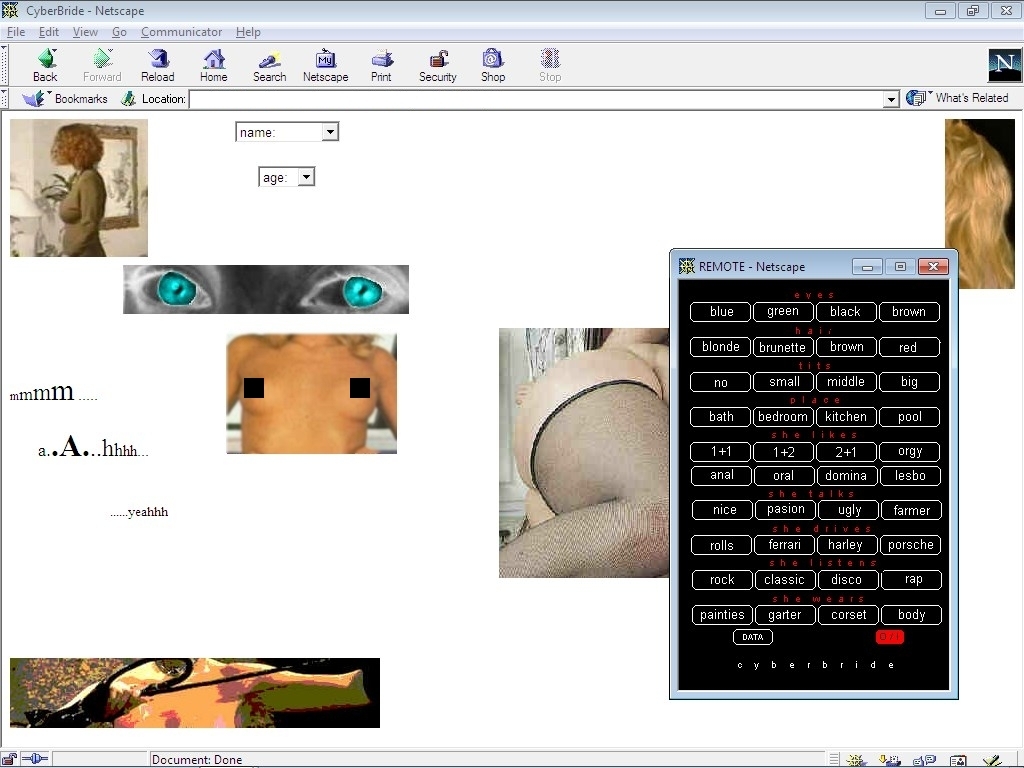The image size is (1024, 768).
Task: Print the page using the Print icon
Action: click(381, 64)
